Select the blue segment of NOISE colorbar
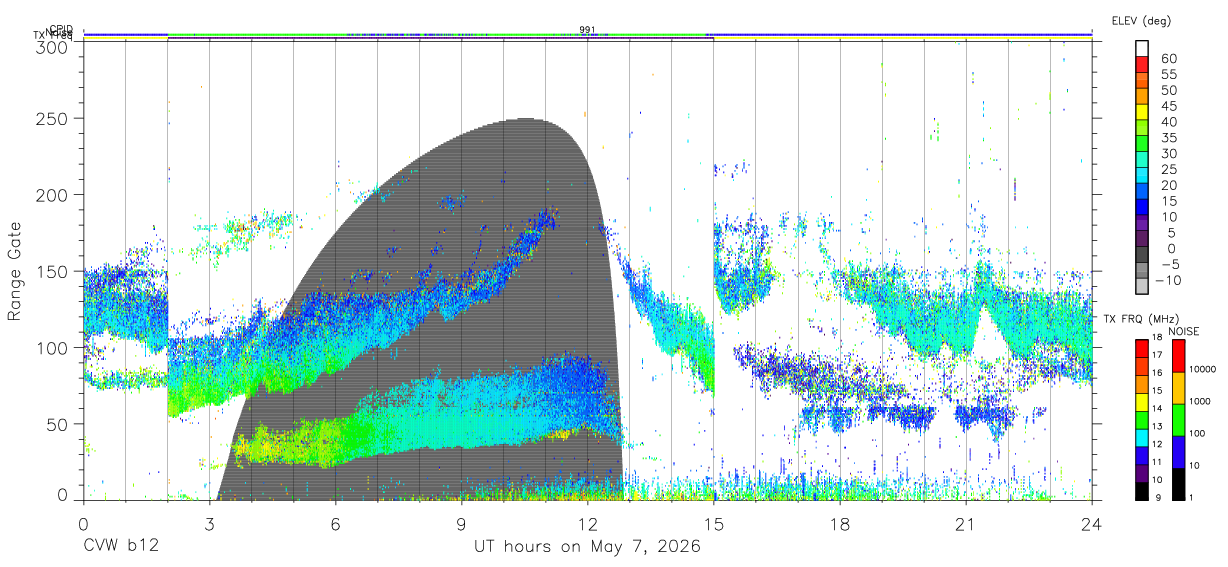 coord(1177,452)
